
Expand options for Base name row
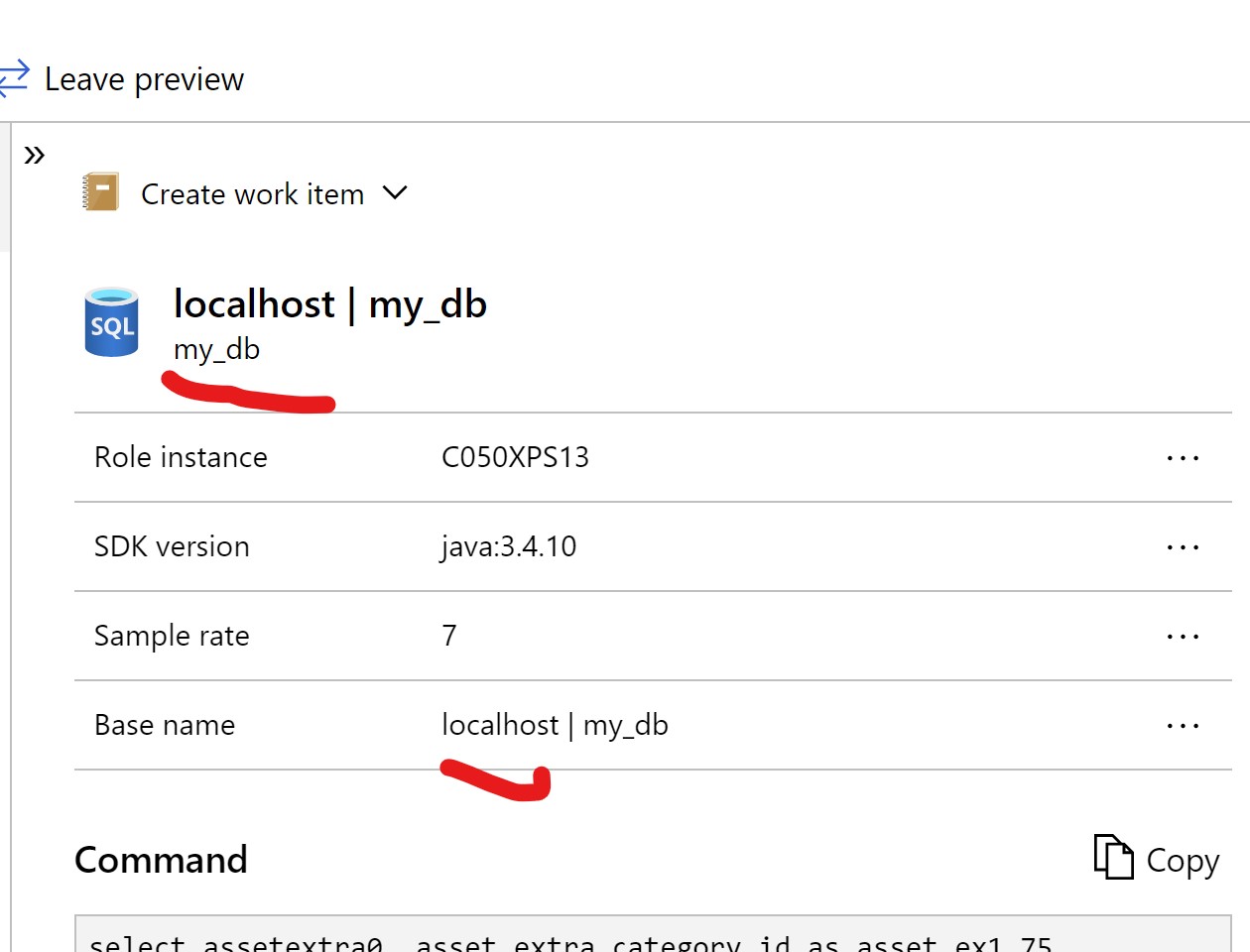(x=1183, y=725)
